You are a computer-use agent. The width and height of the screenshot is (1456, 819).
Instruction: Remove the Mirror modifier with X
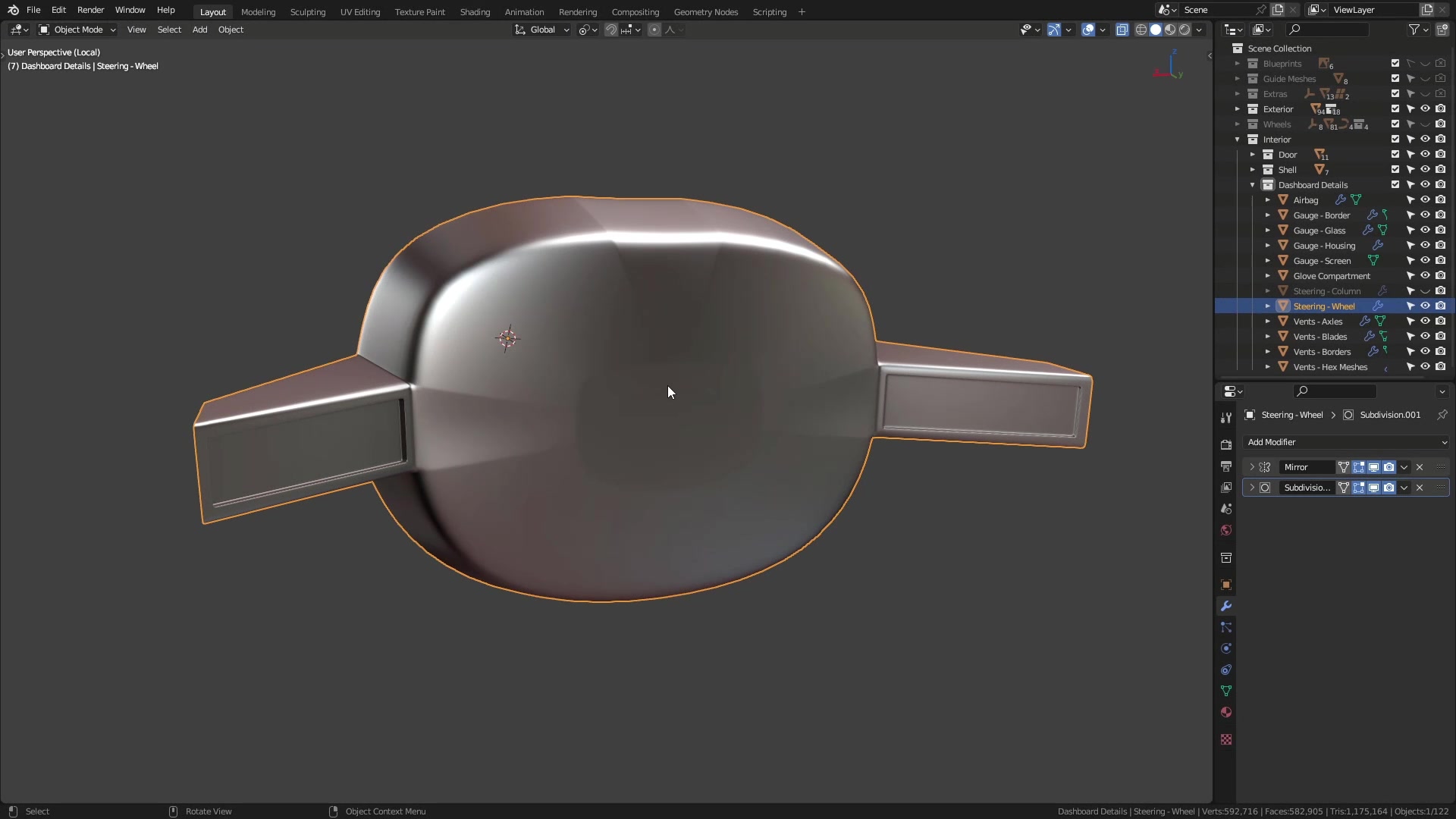point(1420,467)
